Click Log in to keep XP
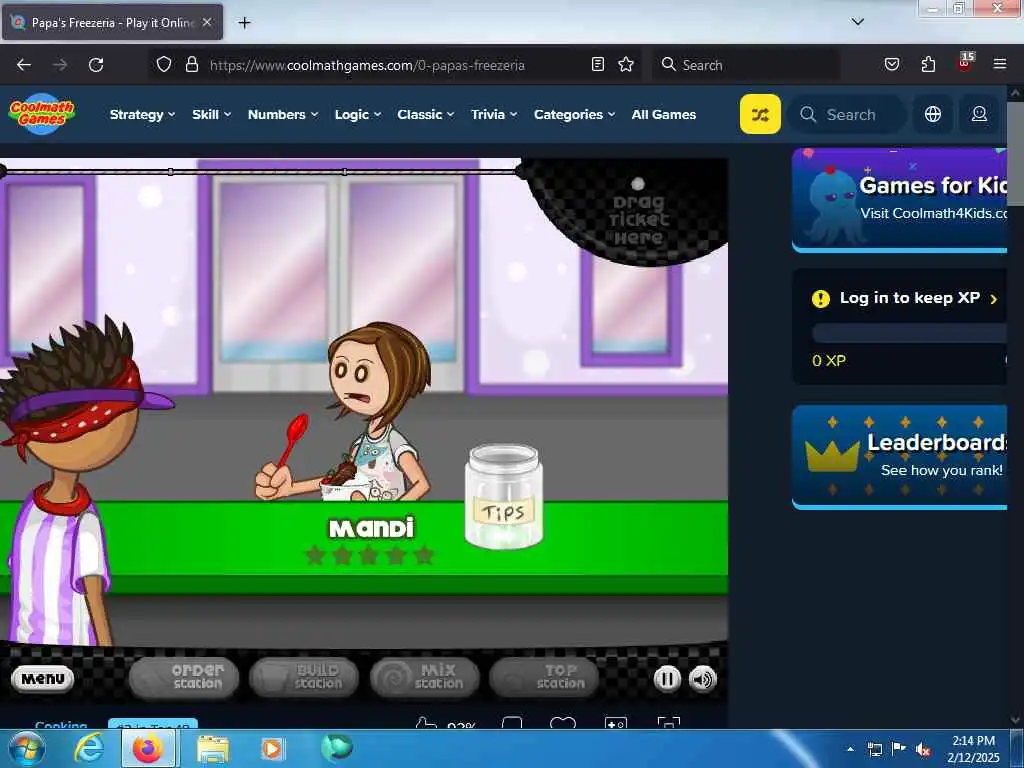 (x=909, y=298)
